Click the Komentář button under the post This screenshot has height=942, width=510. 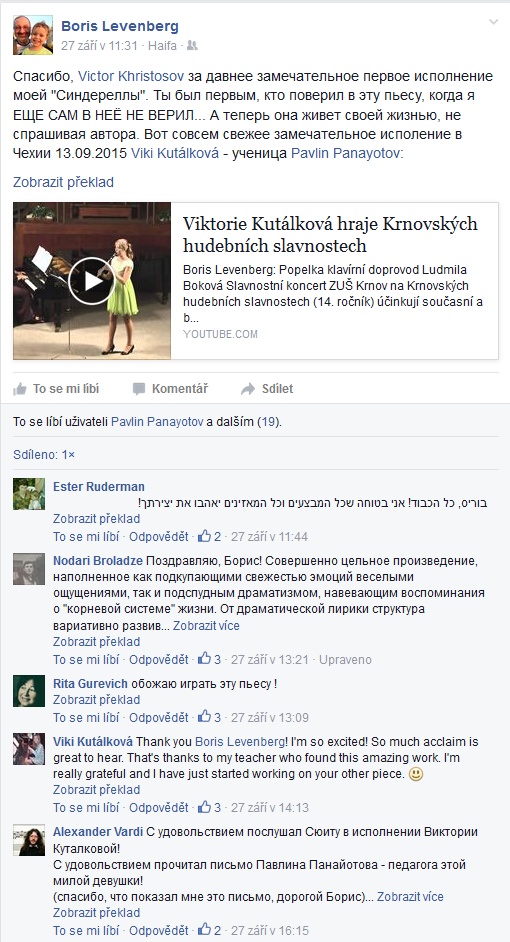click(171, 389)
